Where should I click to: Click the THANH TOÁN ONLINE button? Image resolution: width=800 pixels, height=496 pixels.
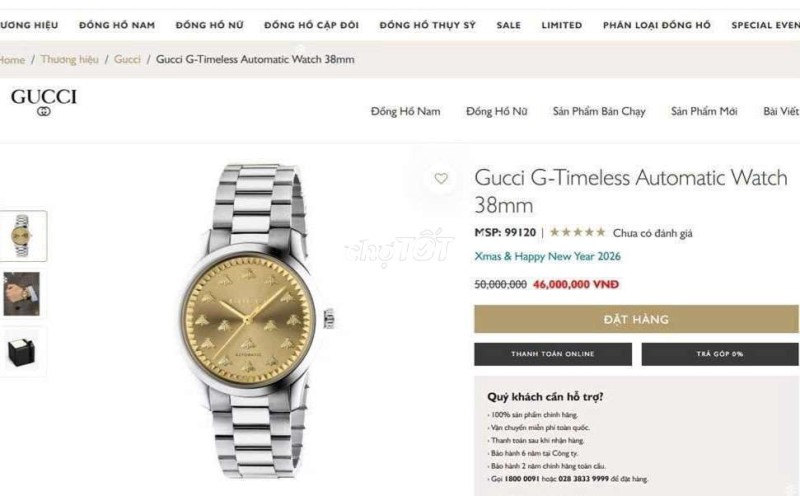click(553, 354)
